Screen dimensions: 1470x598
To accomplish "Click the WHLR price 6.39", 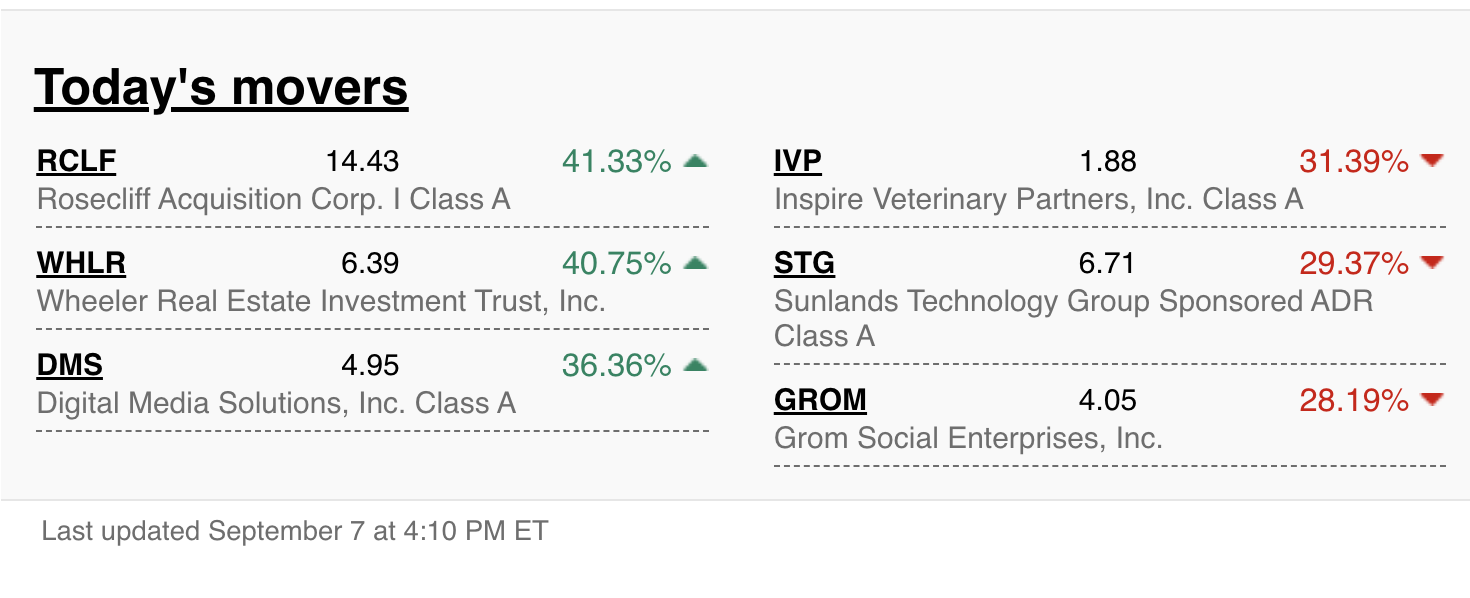I will point(370,263).
